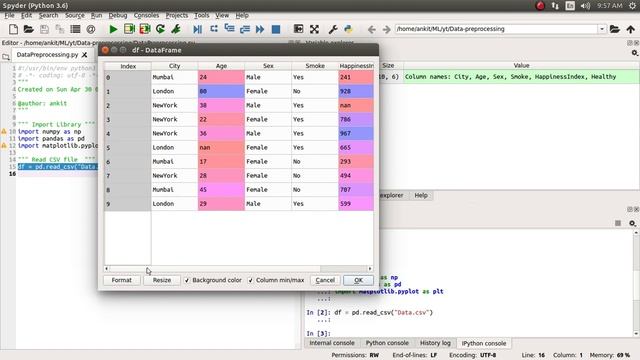Browse working directory folder icon
Image resolution: width=640 pixels, height=360 pixels.
tap(615, 29)
